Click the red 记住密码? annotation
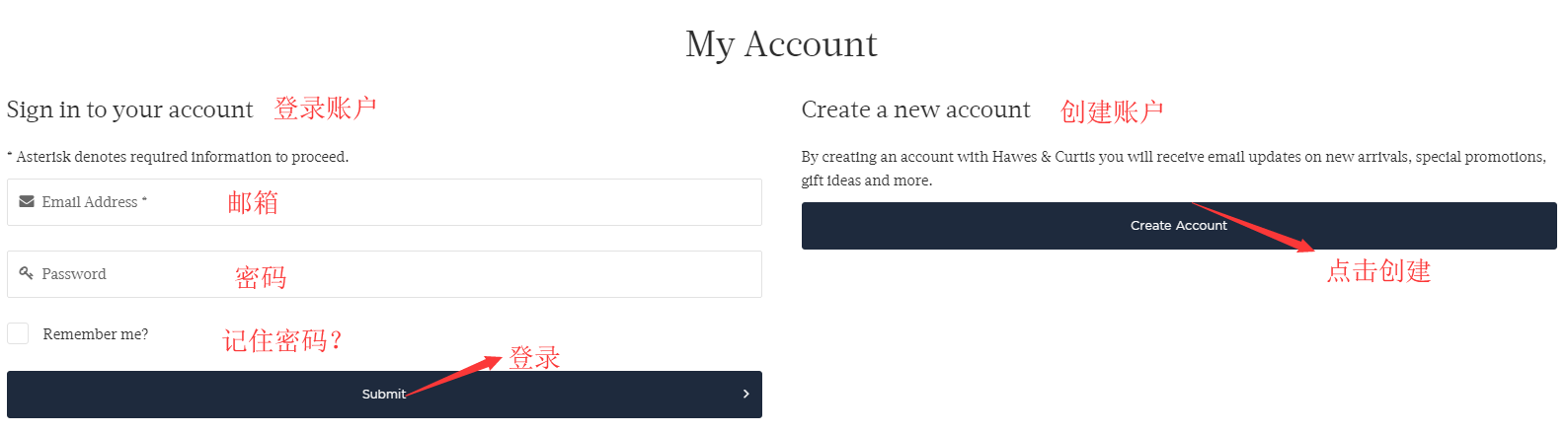 282,341
